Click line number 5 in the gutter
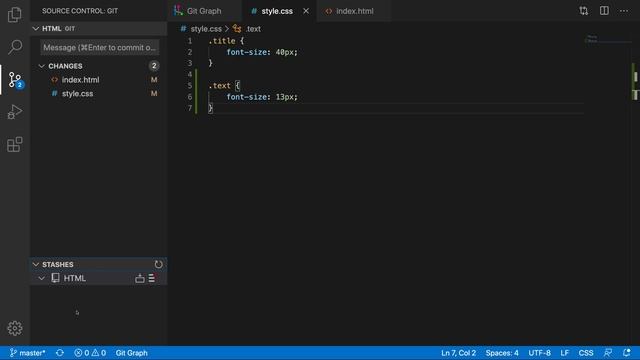The image size is (640, 360). click(x=189, y=85)
